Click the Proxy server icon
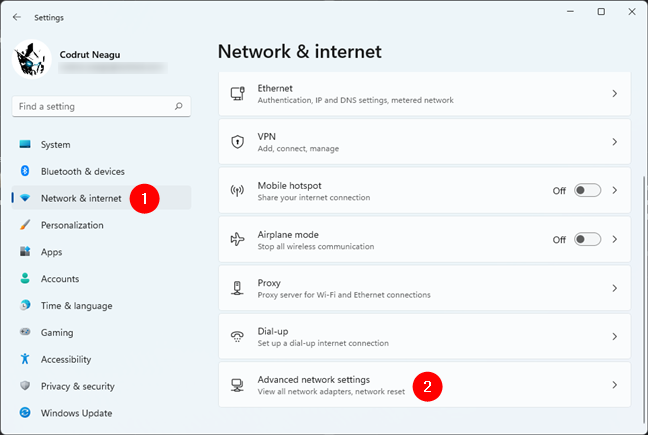This screenshot has height=435, width=648. pyautogui.click(x=237, y=288)
